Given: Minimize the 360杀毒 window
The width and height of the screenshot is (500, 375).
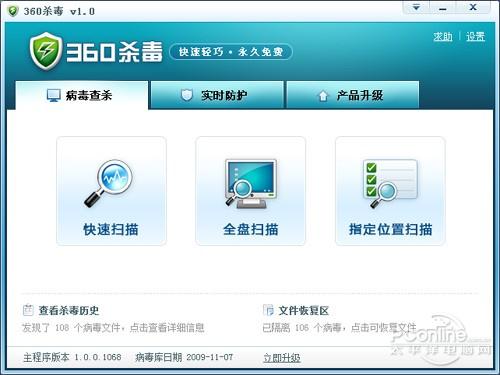Looking at the screenshot, I should (443, 7).
